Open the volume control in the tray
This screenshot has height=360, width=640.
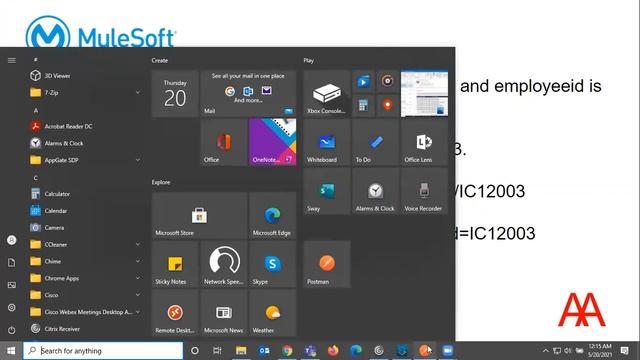568,351
